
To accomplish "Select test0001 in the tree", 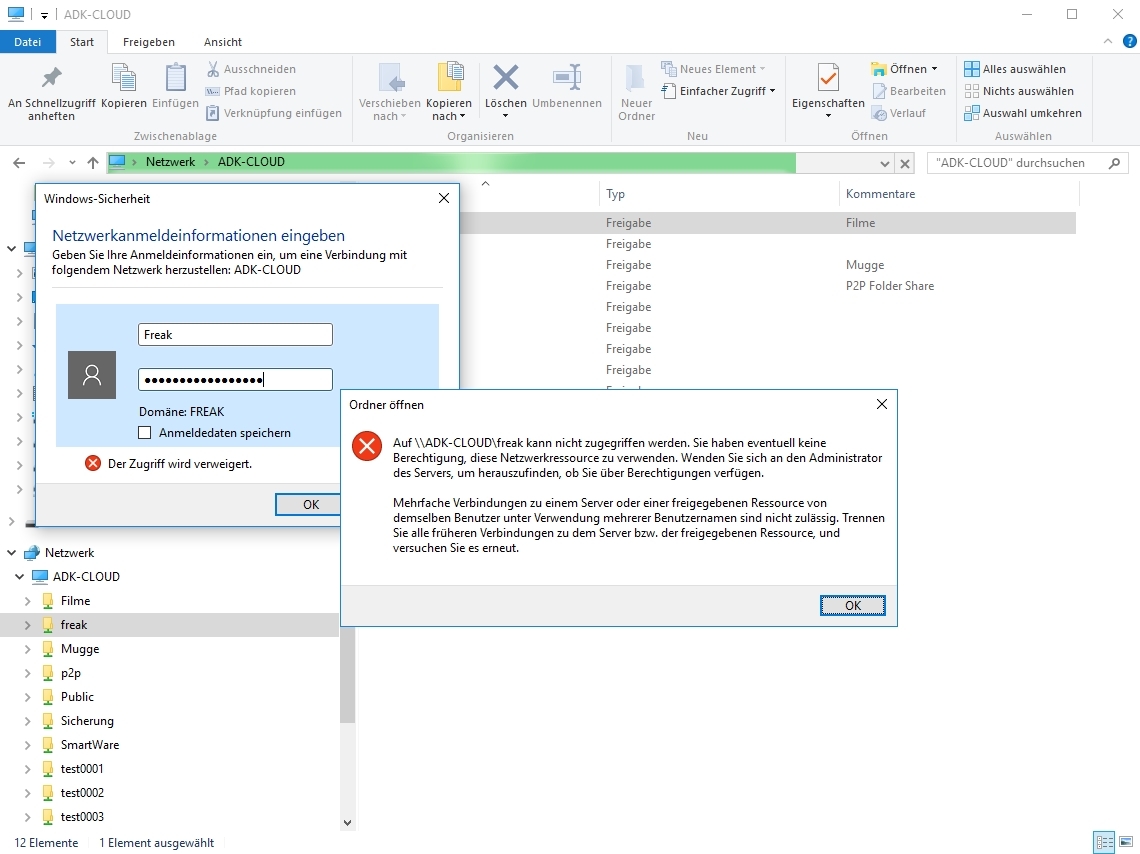I will pyautogui.click(x=82, y=768).
